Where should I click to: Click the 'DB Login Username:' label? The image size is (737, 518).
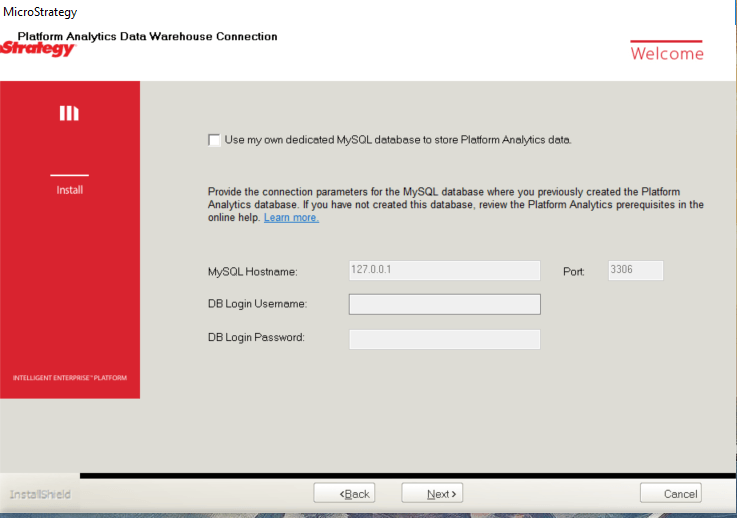point(257,304)
